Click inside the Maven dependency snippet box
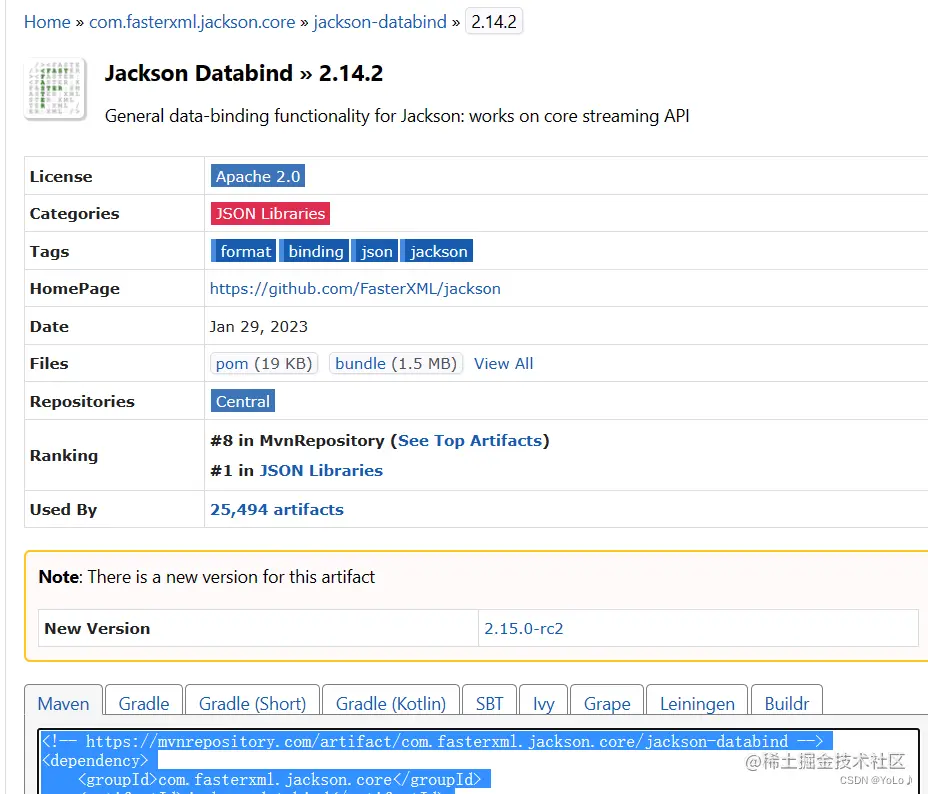 pos(478,762)
